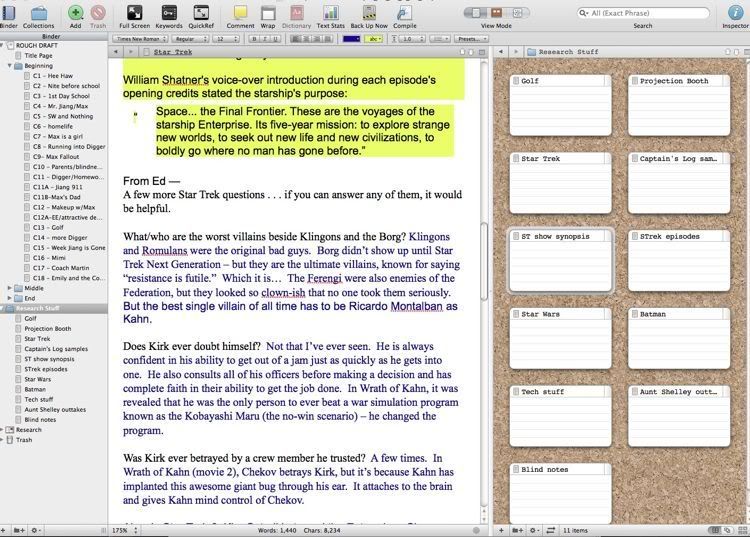Open binder footer gear menu
This screenshot has height=537, width=750.
35,530
